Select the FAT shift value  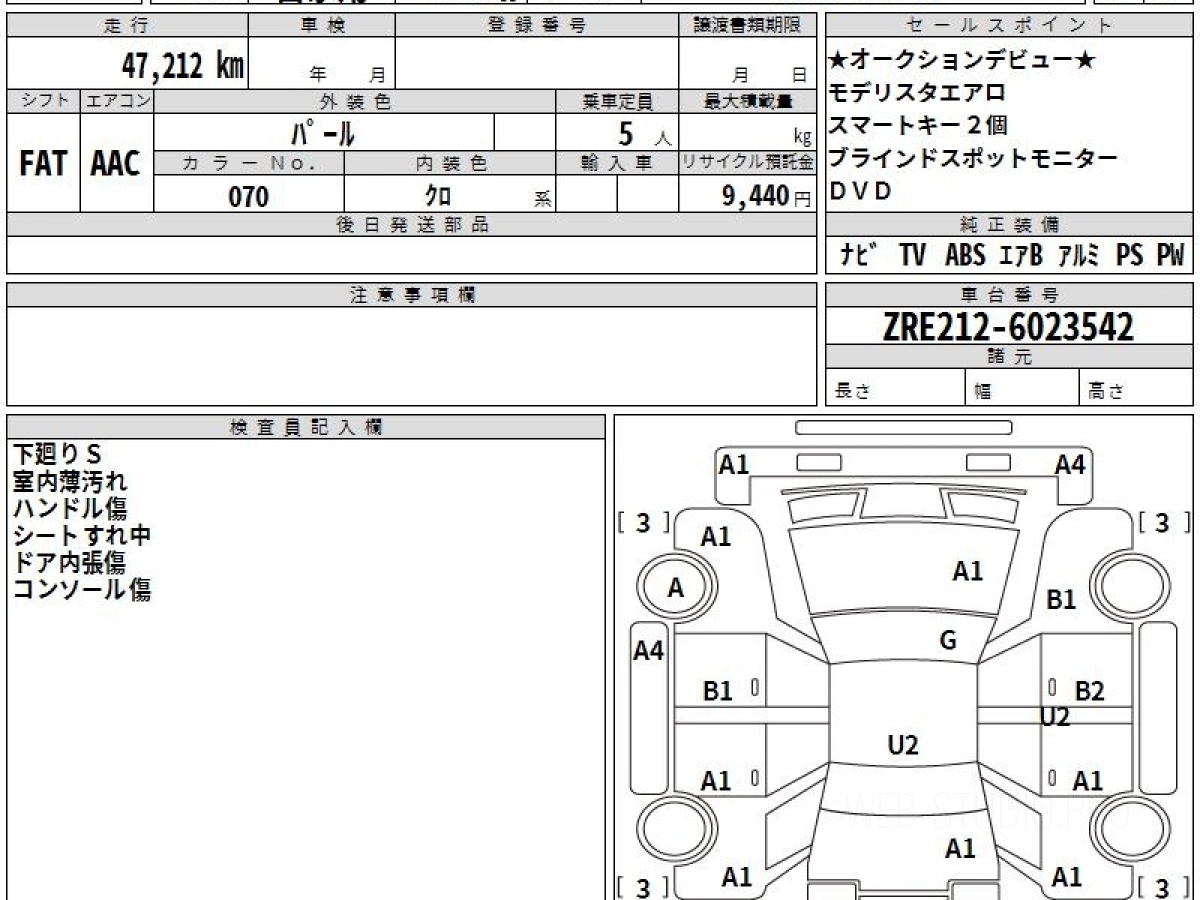[43, 165]
